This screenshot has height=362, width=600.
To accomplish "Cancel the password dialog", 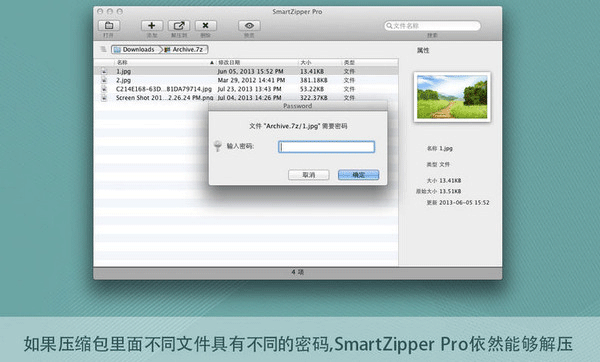I will pyautogui.click(x=308, y=175).
